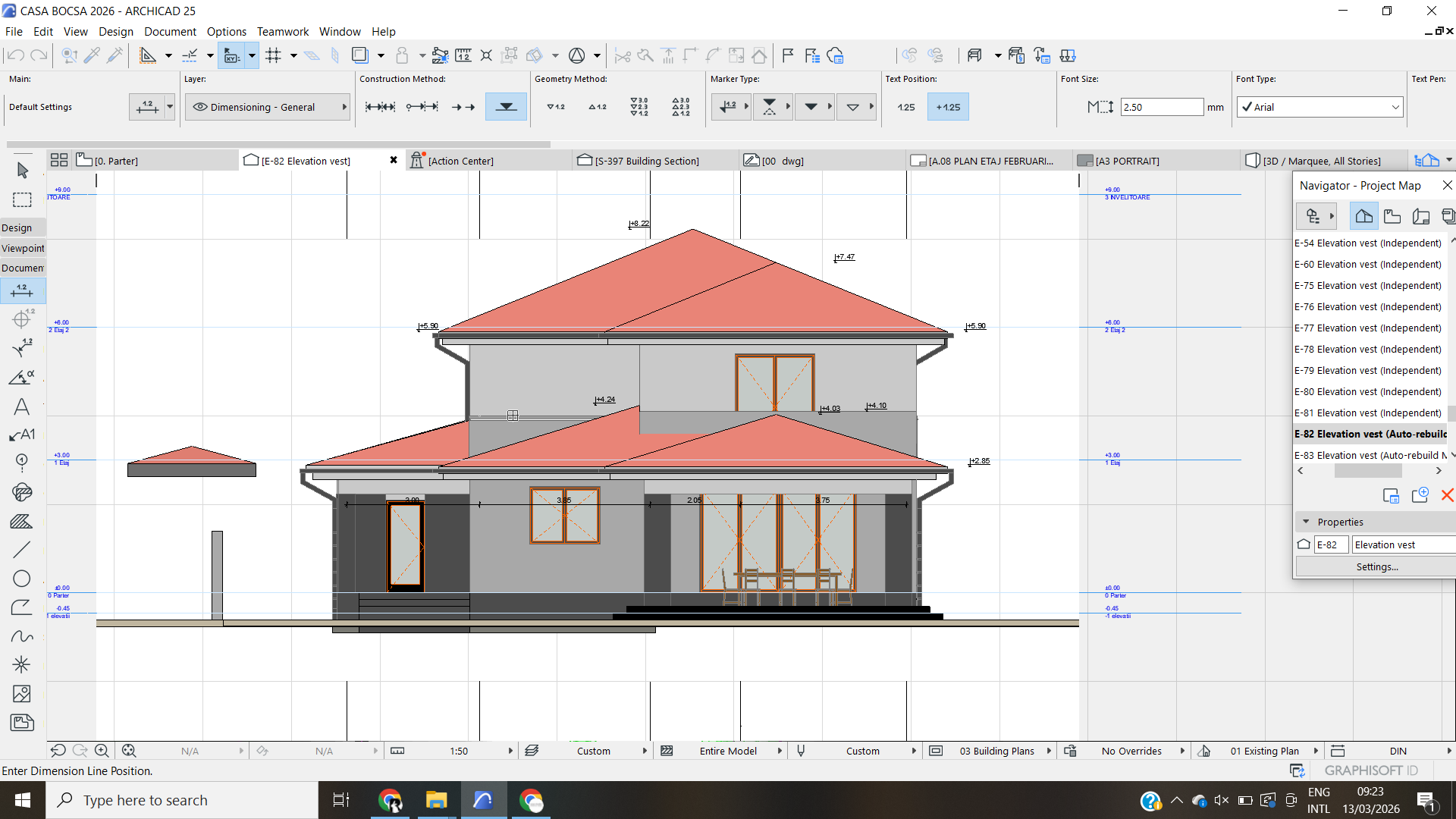Select the Fill tool

[x=22, y=522]
